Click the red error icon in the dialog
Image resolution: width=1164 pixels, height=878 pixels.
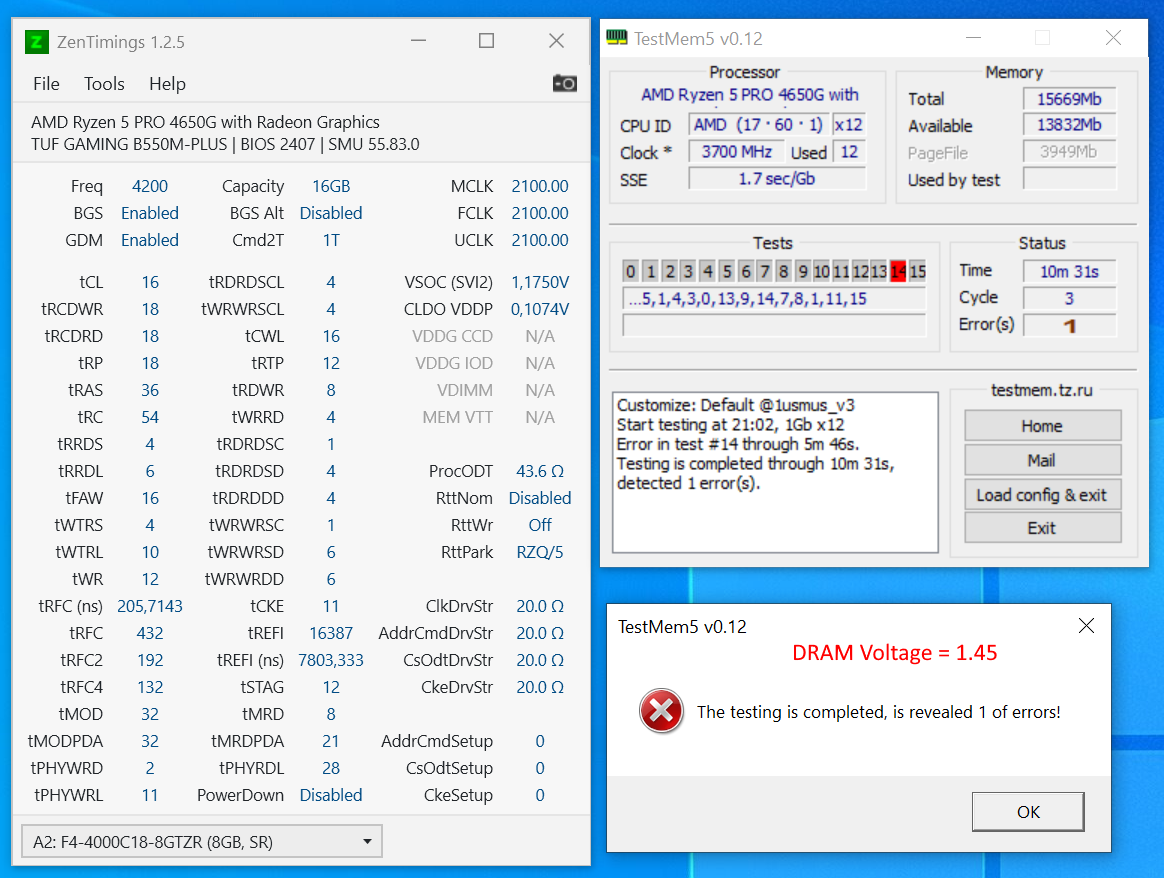click(x=661, y=711)
